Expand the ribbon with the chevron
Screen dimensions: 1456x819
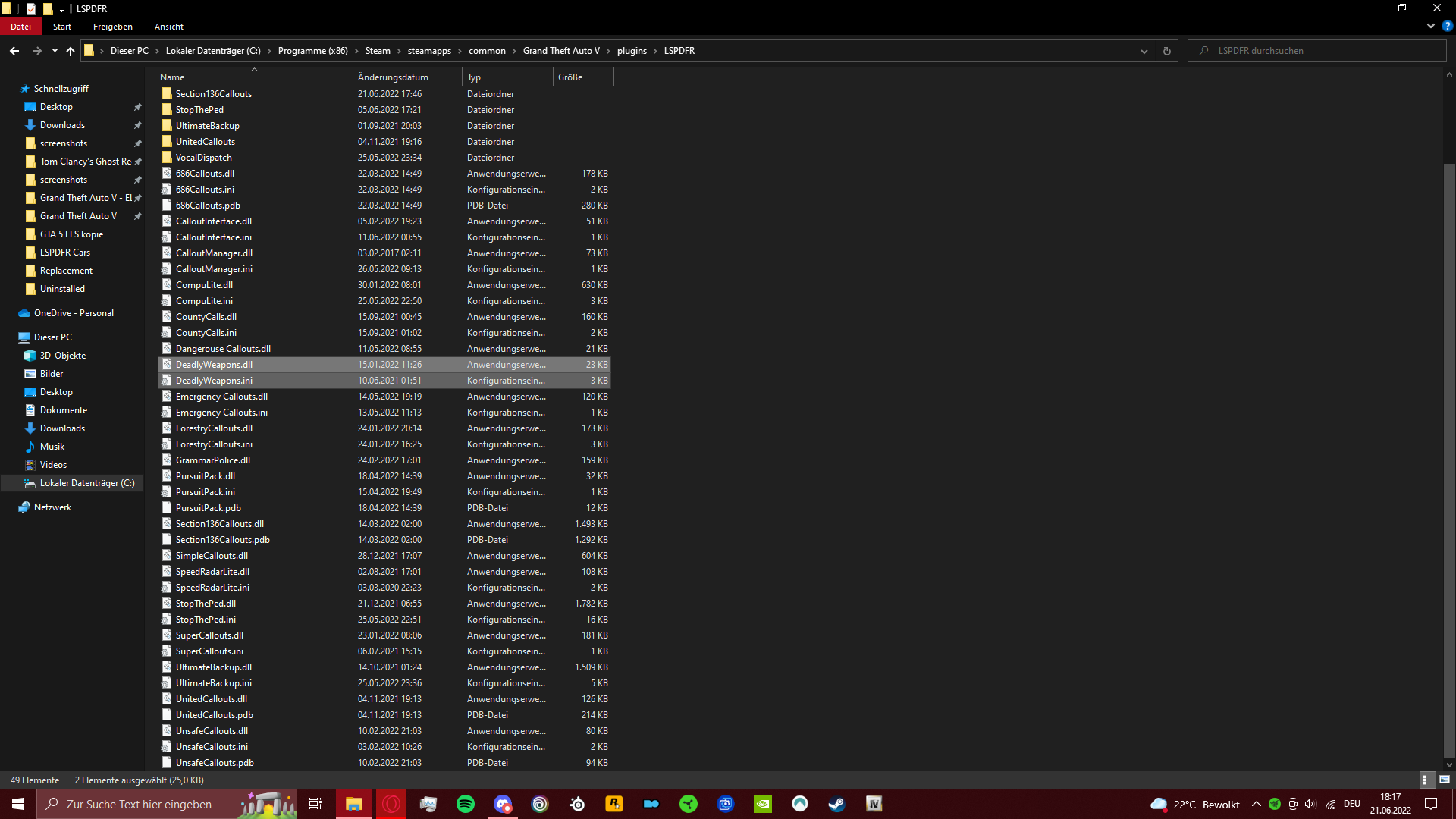tap(1431, 26)
